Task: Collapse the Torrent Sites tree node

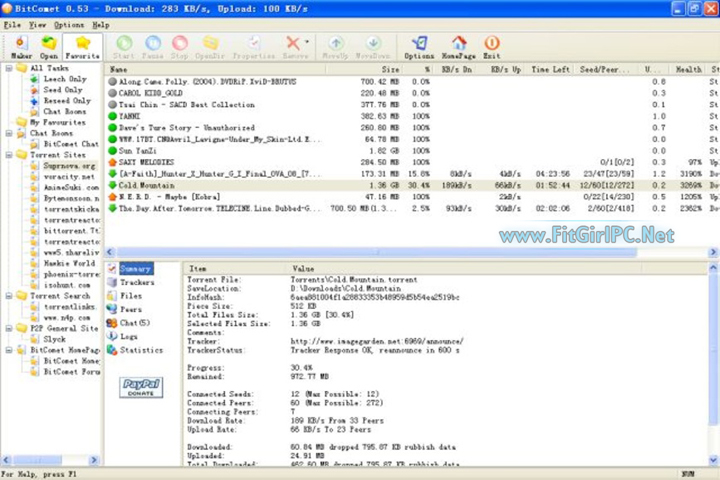Action: click(x=8, y=156)
